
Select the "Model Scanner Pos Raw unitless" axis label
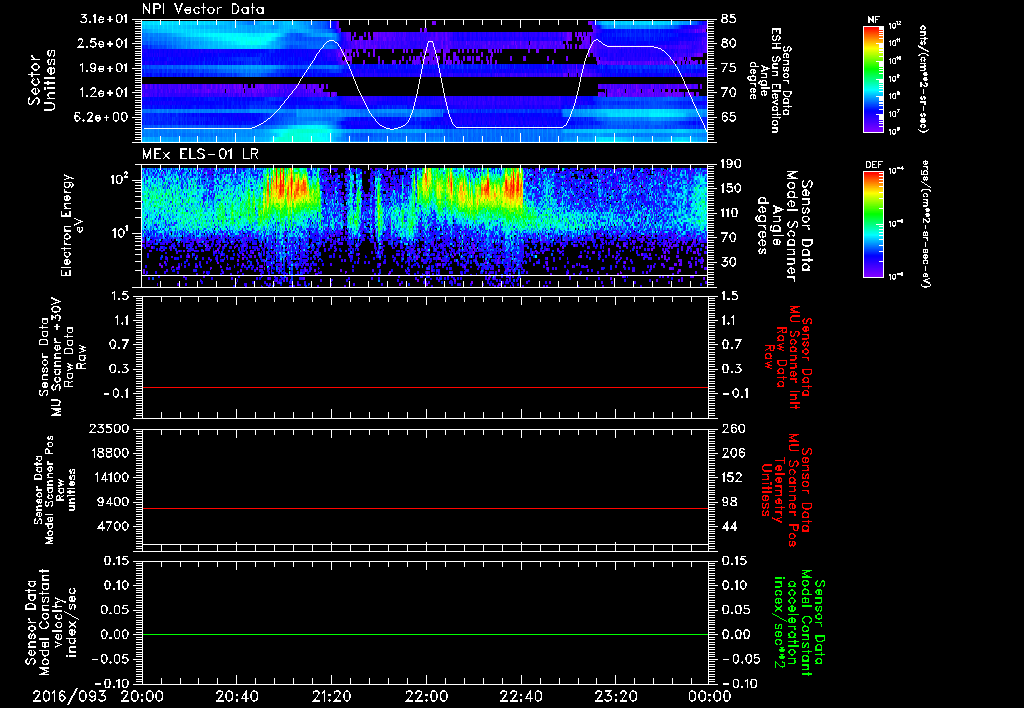[55, 490]
